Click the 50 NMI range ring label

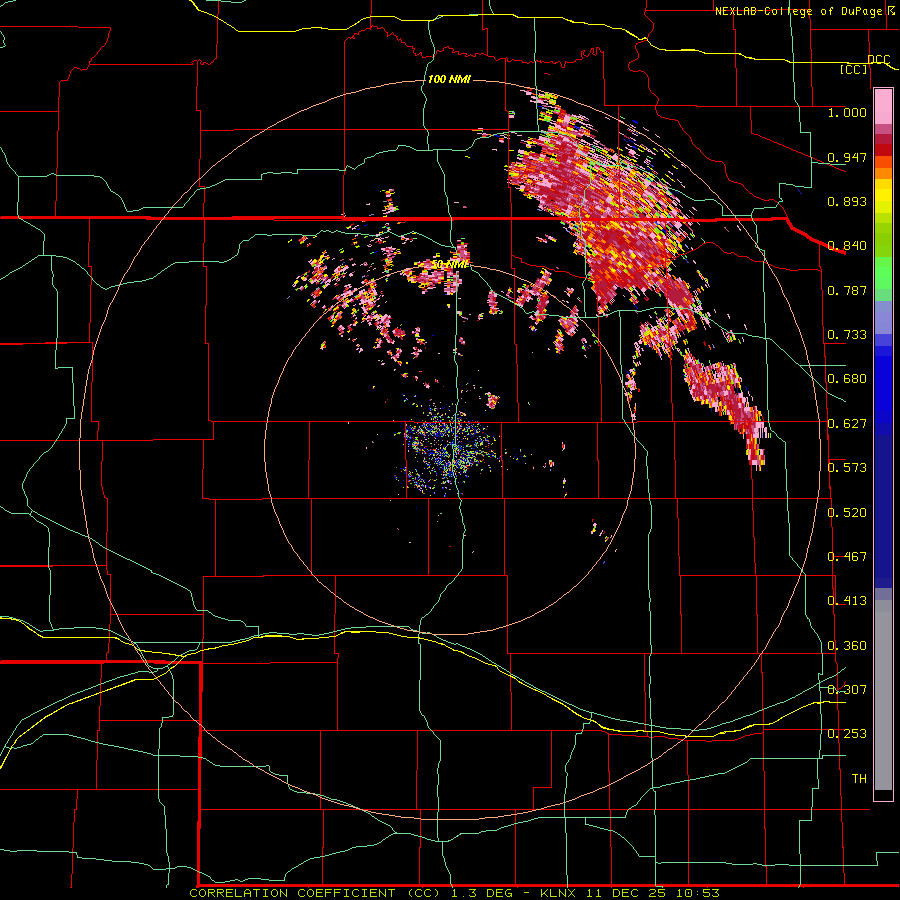[450, 265]
